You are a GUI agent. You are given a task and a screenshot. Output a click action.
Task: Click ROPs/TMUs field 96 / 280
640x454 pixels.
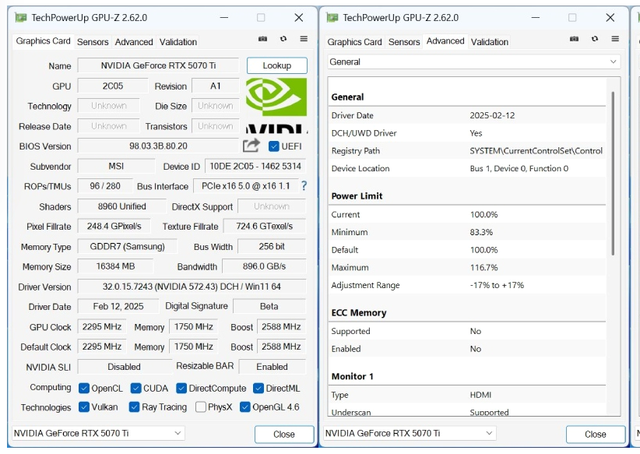click(x=105, y=186)
